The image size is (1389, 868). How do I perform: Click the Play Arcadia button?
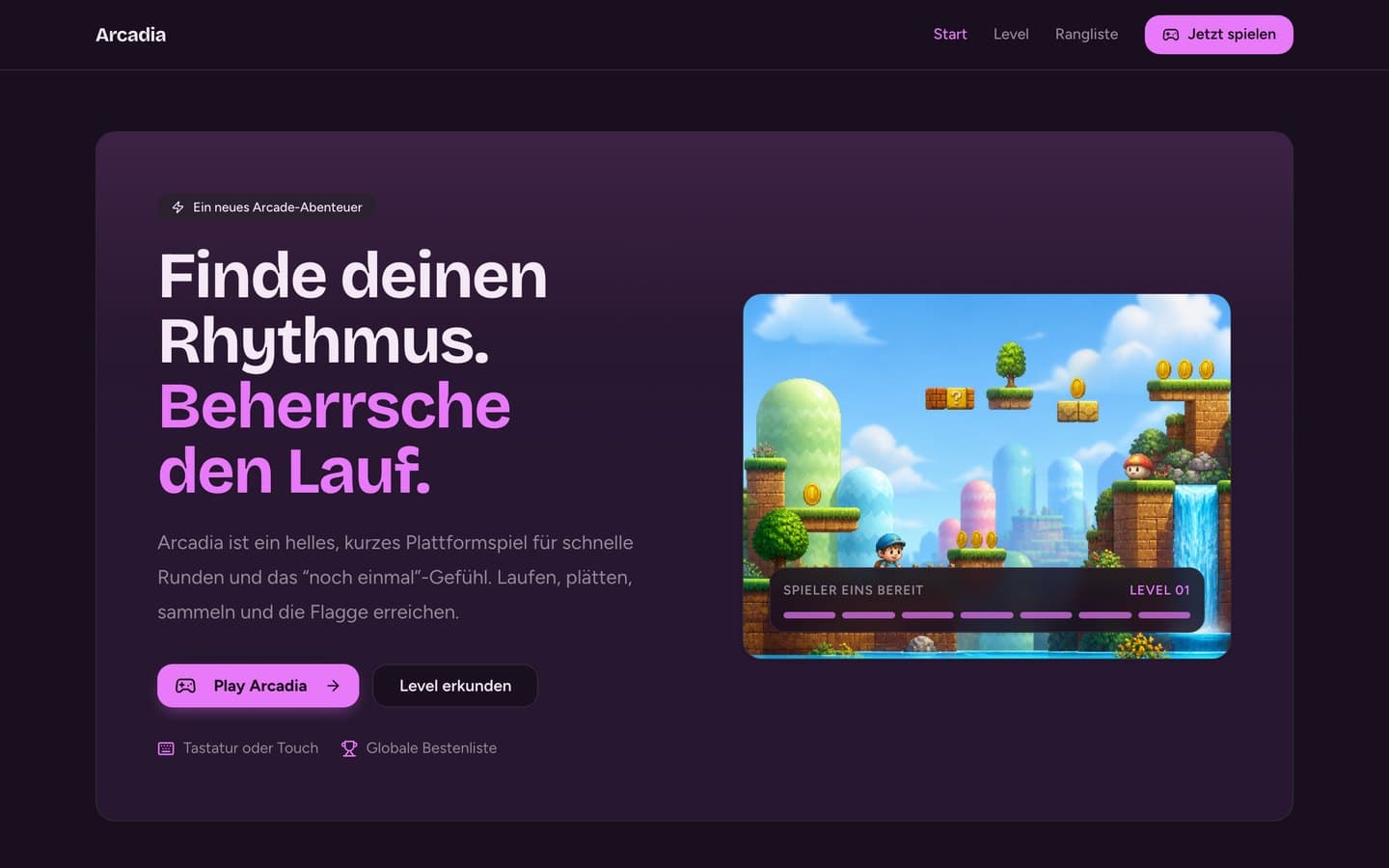pyautogui.click(x=258, y=686)
